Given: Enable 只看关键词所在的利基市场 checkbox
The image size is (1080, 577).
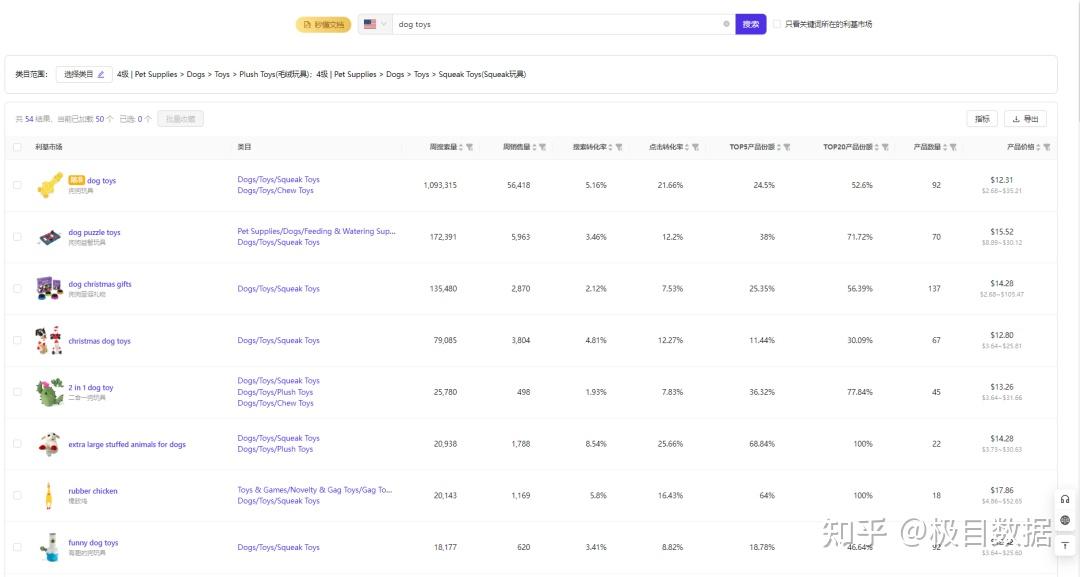Looking at the screenshot, I should (777, 24).
